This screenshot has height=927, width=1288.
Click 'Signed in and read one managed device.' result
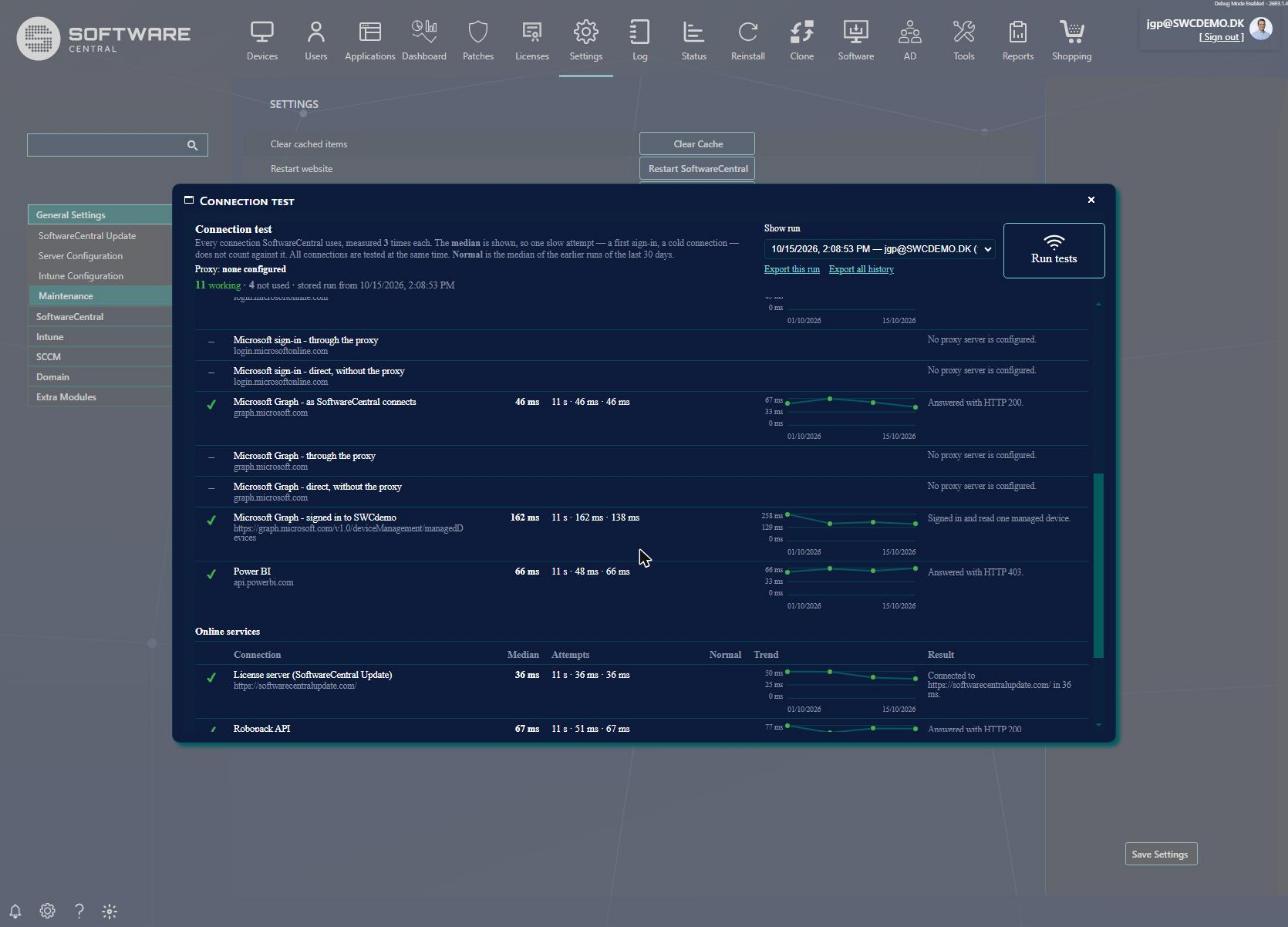[999, 519]
